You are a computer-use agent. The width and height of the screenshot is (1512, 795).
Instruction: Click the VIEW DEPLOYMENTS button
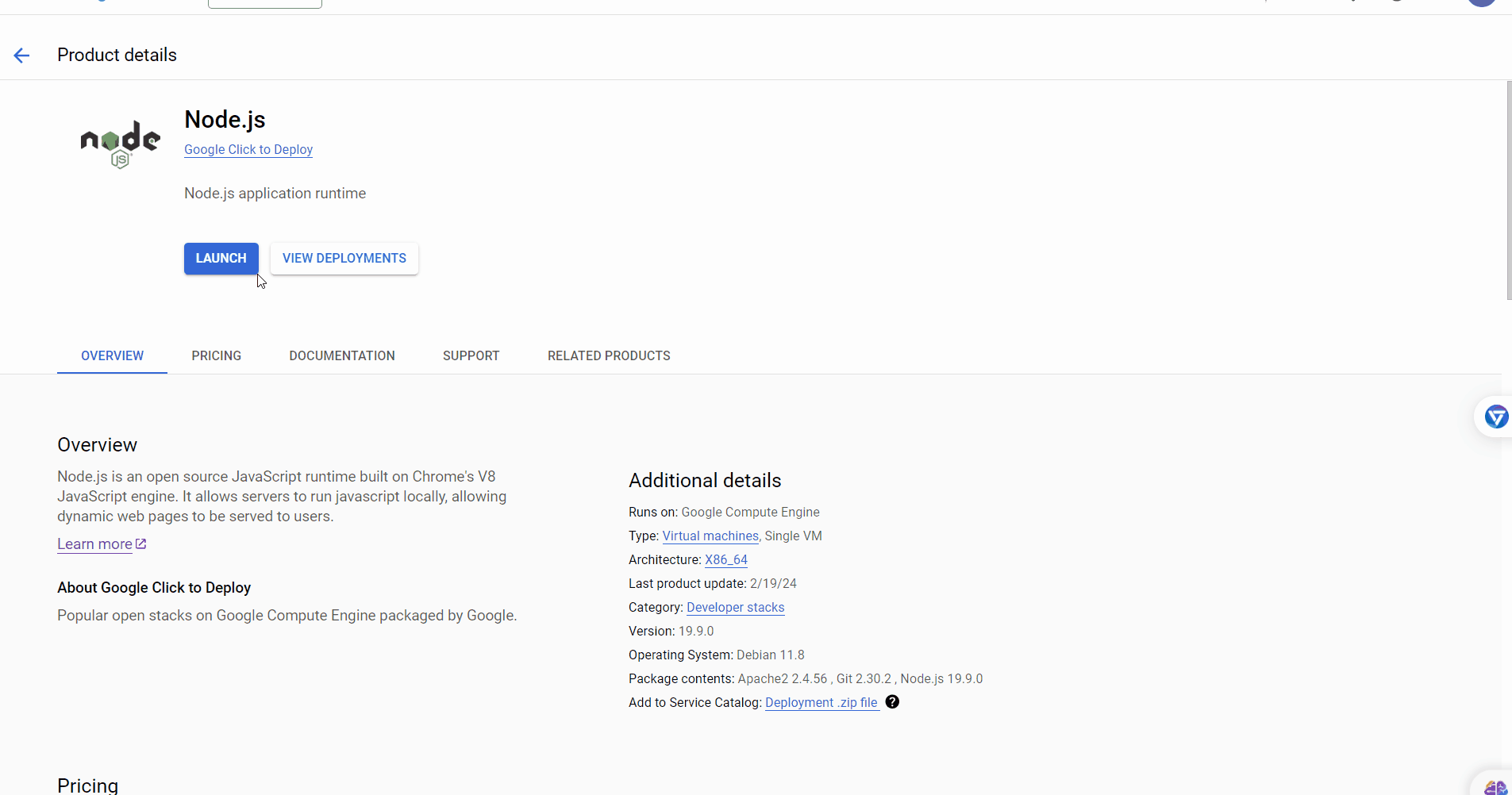[344, 259]
